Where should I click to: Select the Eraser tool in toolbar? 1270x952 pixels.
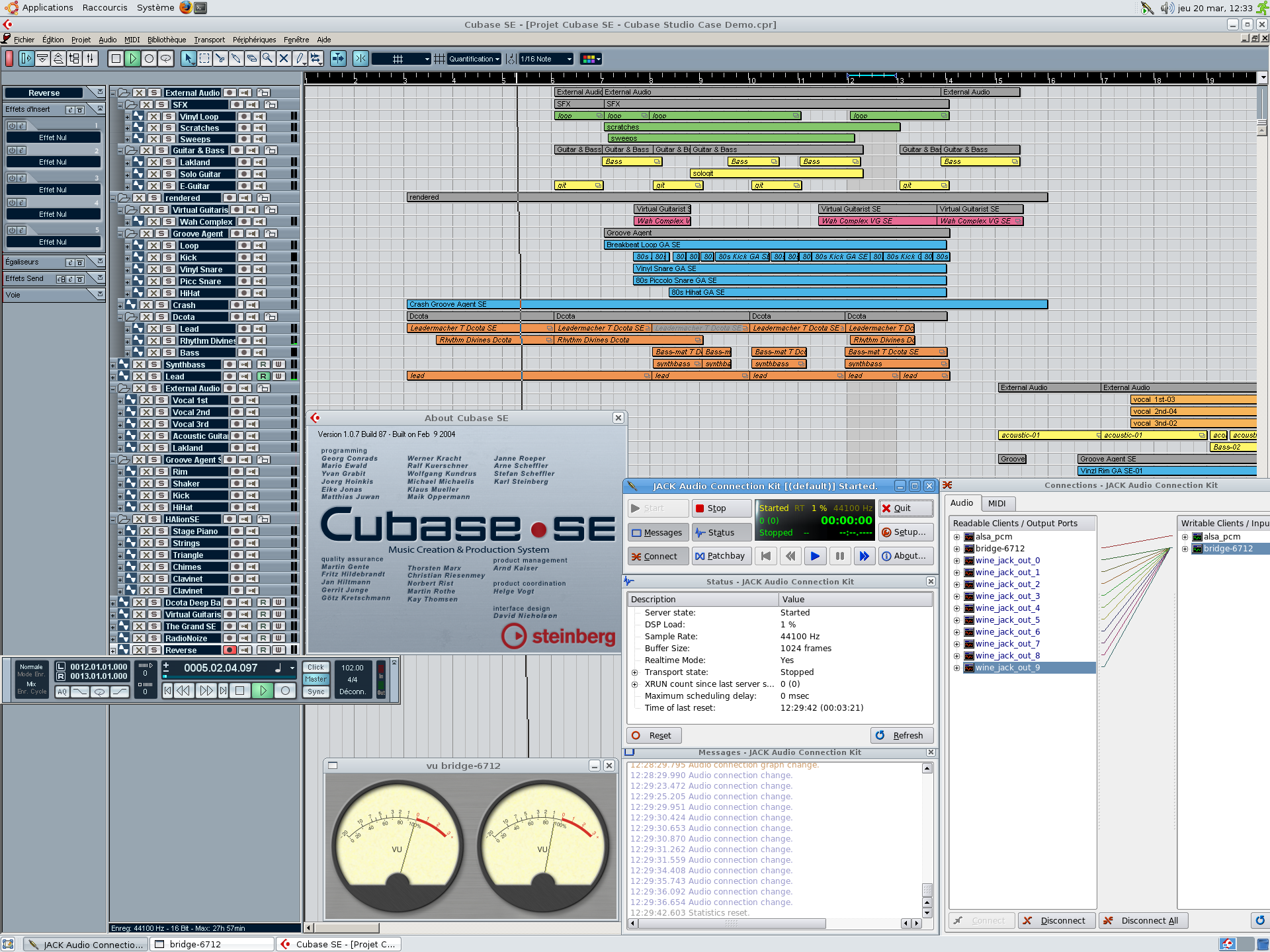pos(252,59)
